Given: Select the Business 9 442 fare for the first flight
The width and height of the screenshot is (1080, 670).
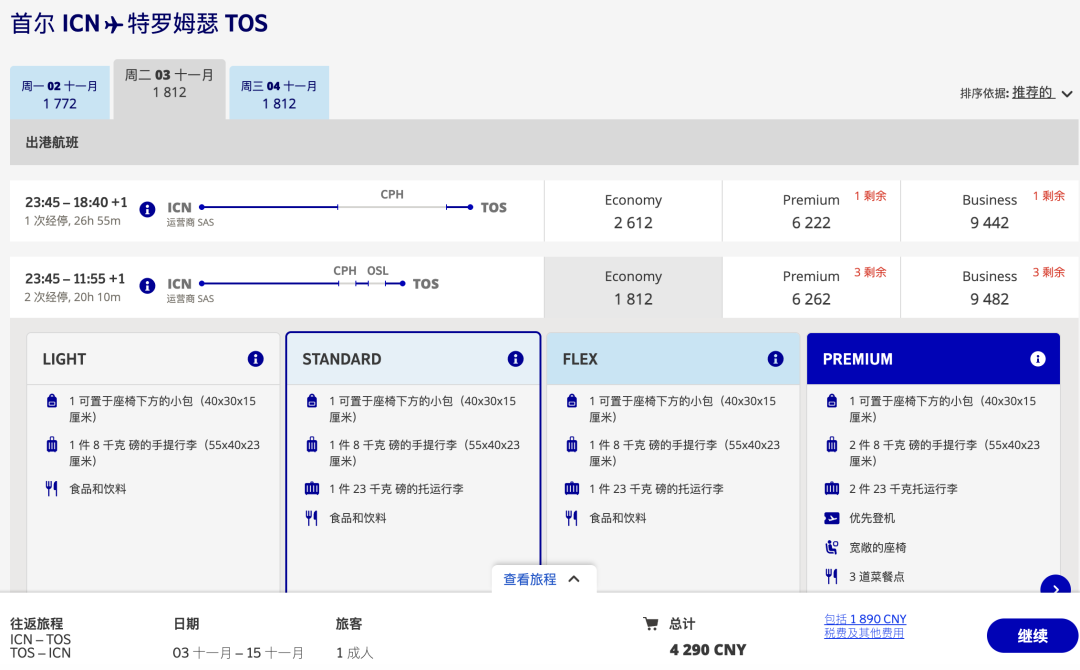Looking at the screenshot, I should tap(989, 211).
